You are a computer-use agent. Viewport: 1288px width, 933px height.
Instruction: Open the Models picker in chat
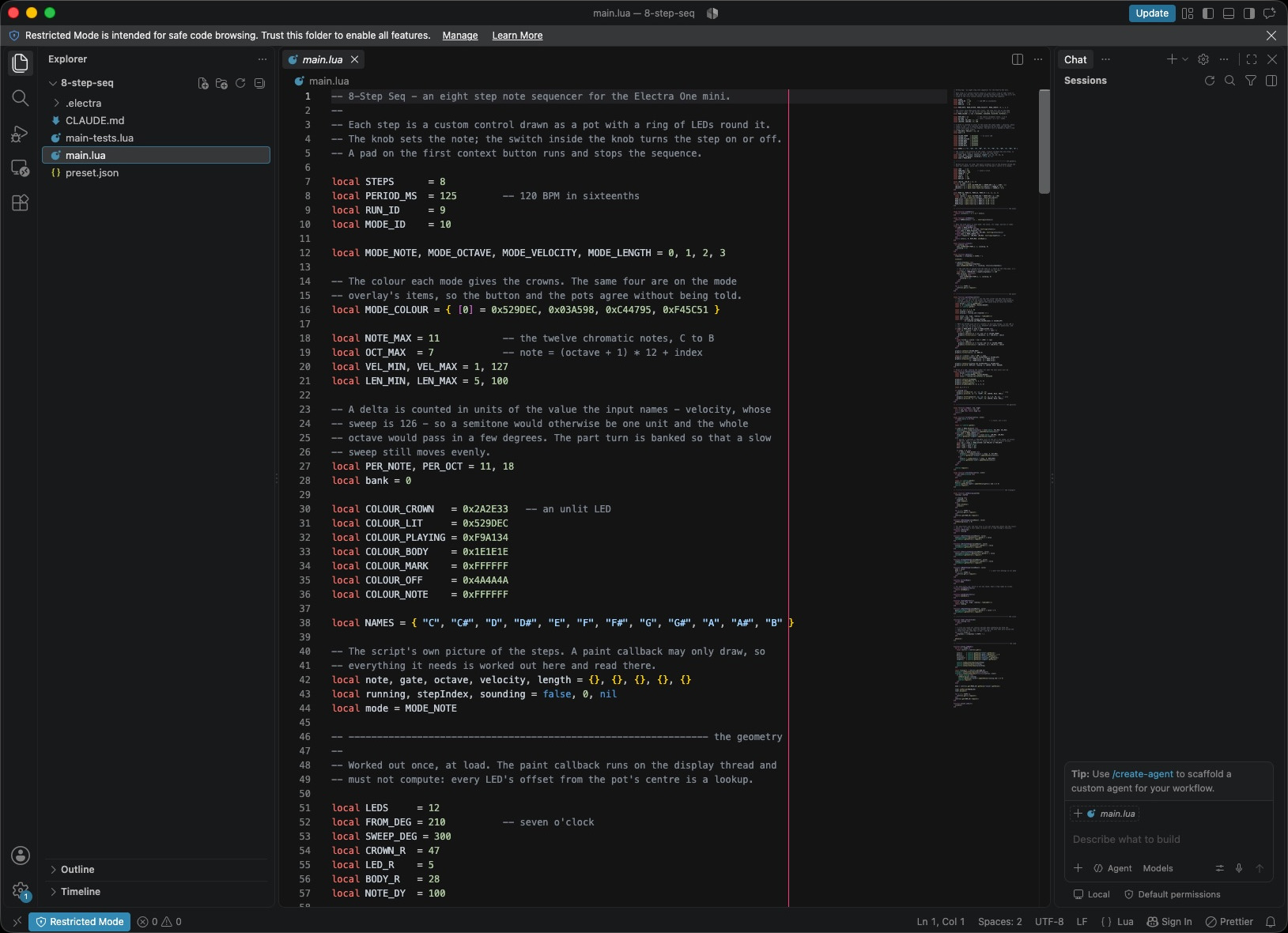tap(1158, 868)
